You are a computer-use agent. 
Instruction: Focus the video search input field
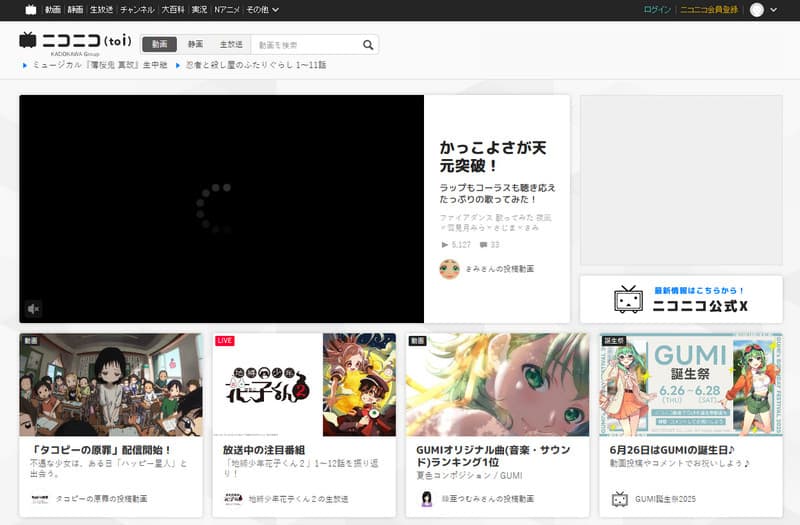[306, 45]
